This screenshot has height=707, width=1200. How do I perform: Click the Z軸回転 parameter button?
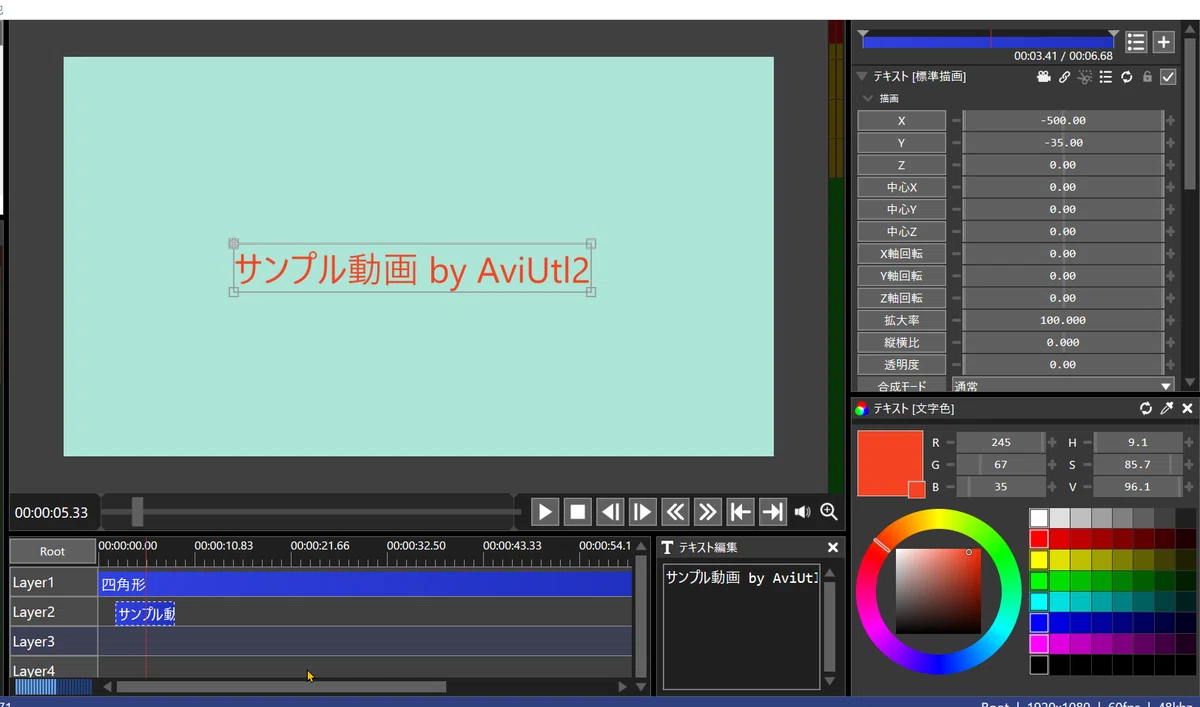click(901, 298)
